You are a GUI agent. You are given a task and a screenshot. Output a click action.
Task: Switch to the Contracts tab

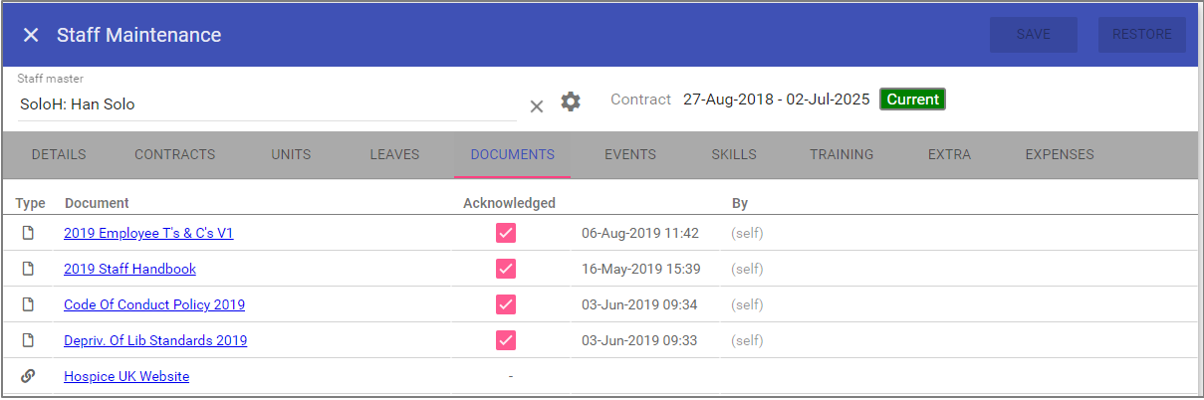pyautogui.click(x=175, y=155)
